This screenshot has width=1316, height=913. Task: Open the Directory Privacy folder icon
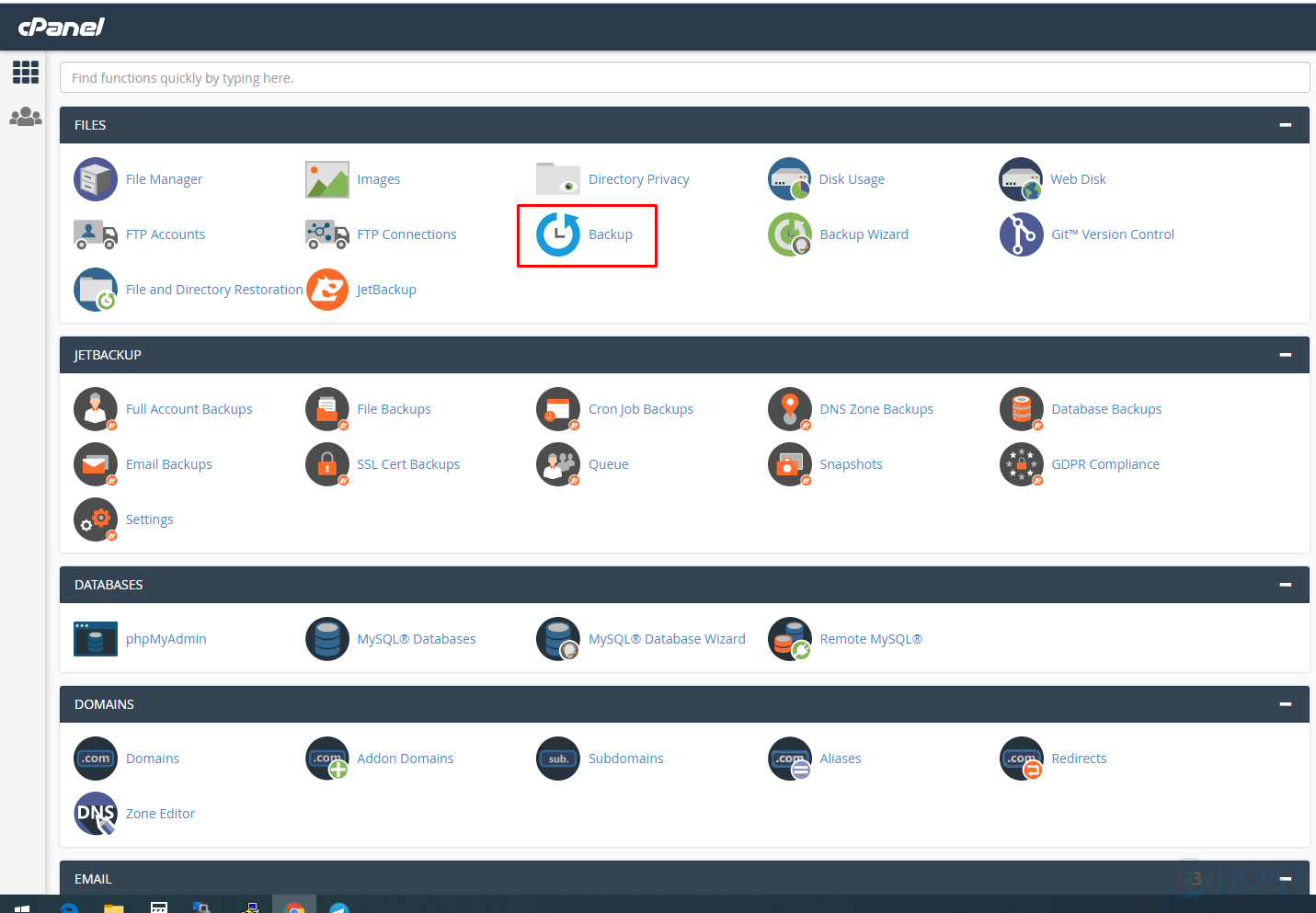coord(558,179)
